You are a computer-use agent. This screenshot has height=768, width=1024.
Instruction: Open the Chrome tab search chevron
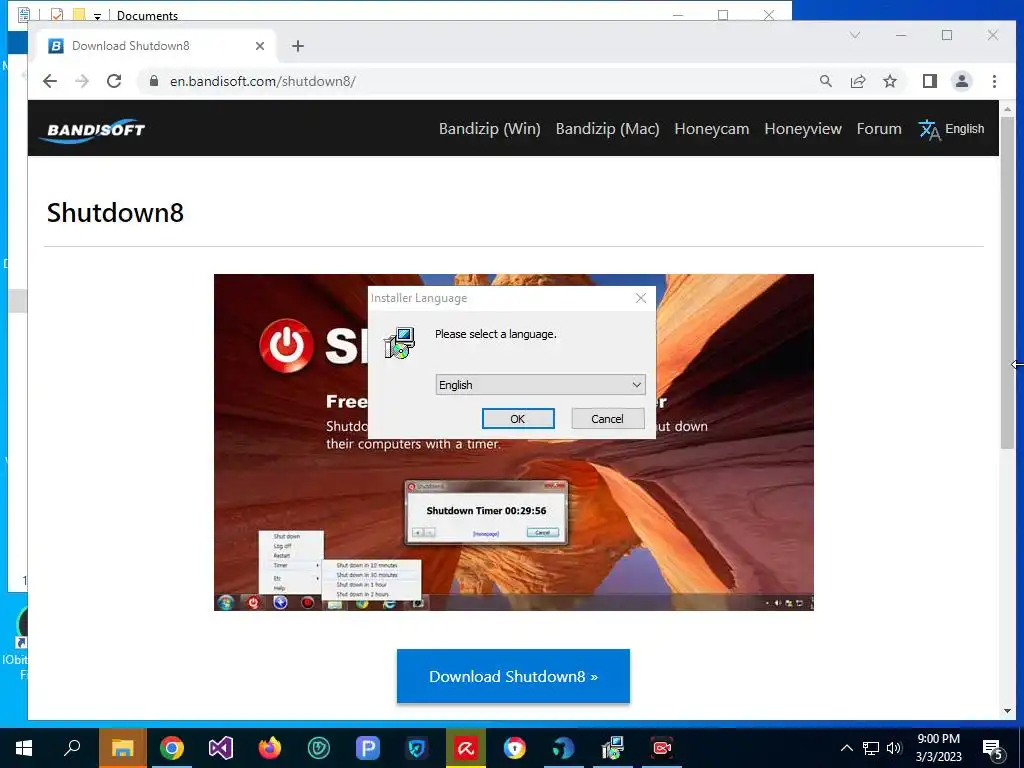(855, 35)
